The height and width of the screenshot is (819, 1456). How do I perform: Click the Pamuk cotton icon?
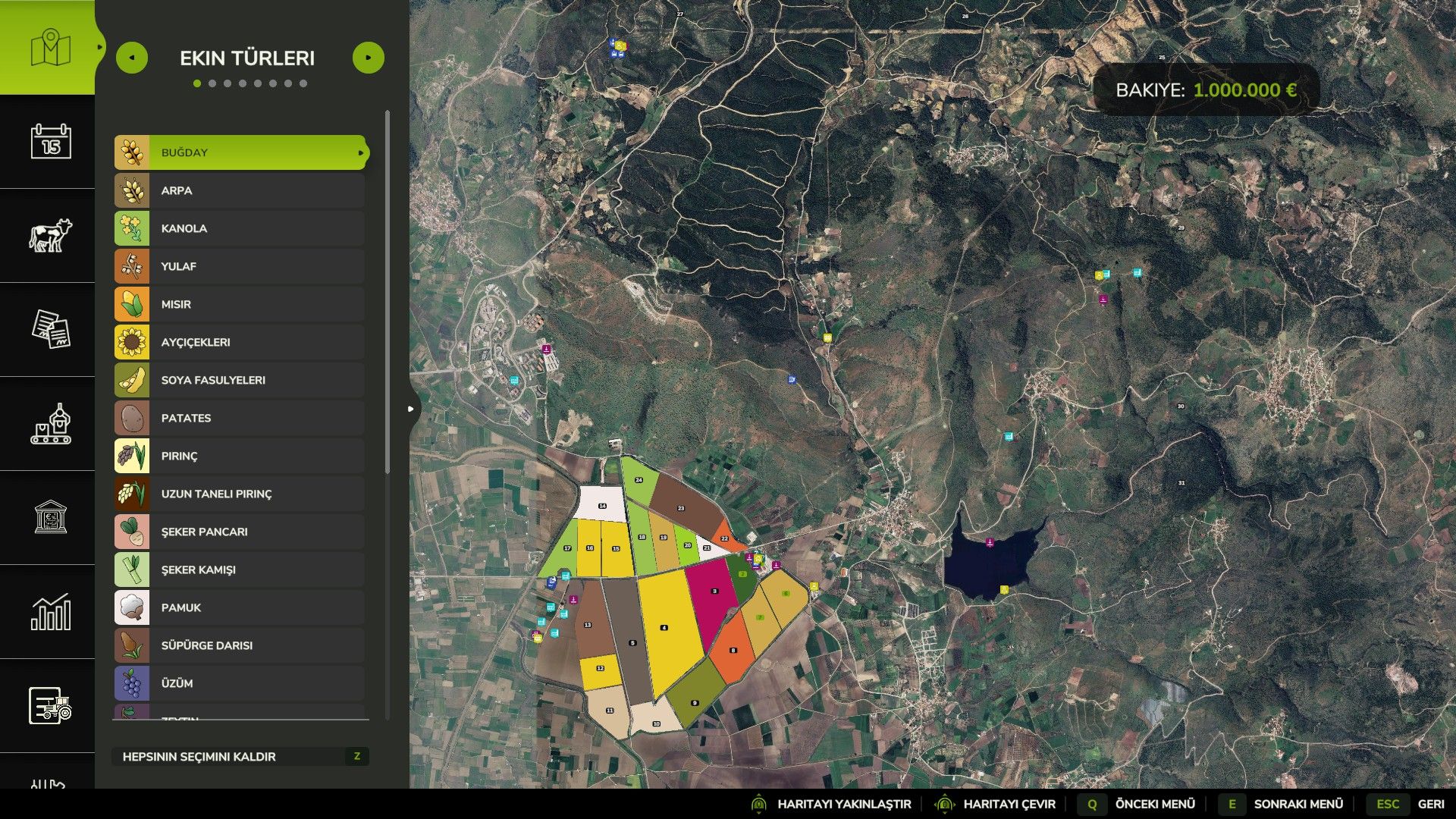tap(132, 607)
